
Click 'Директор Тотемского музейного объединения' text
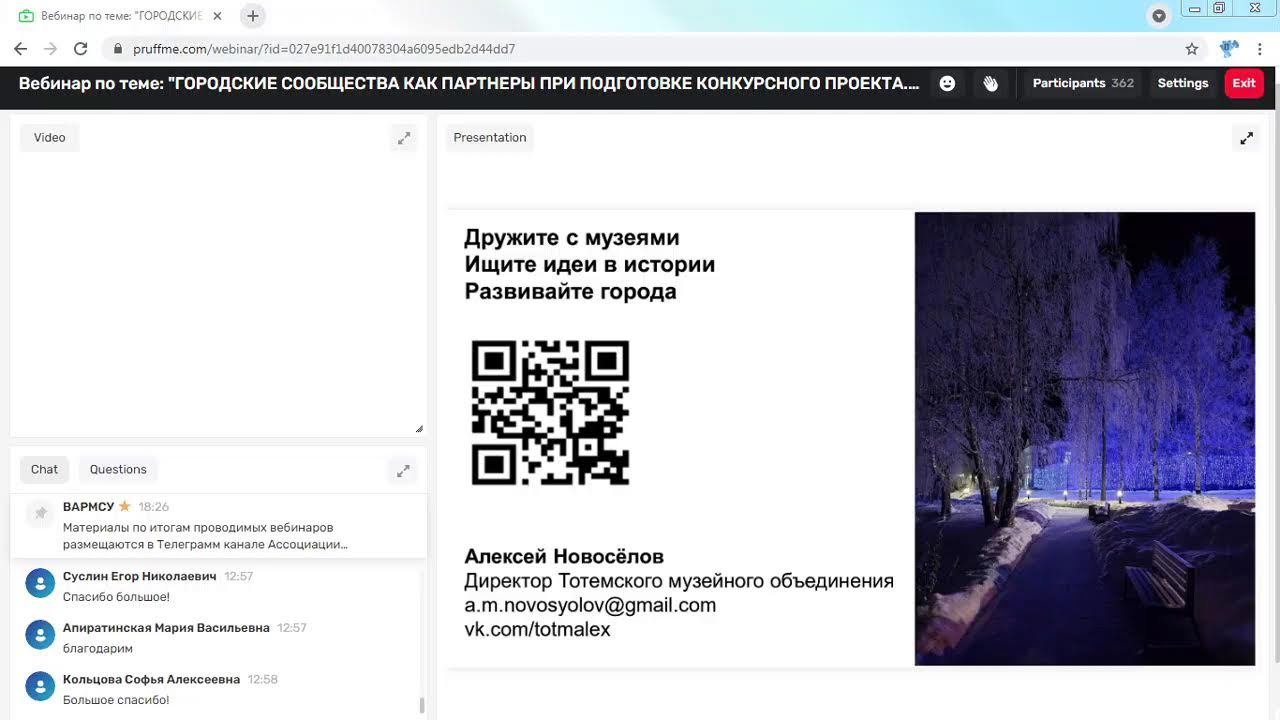(679, 581)
